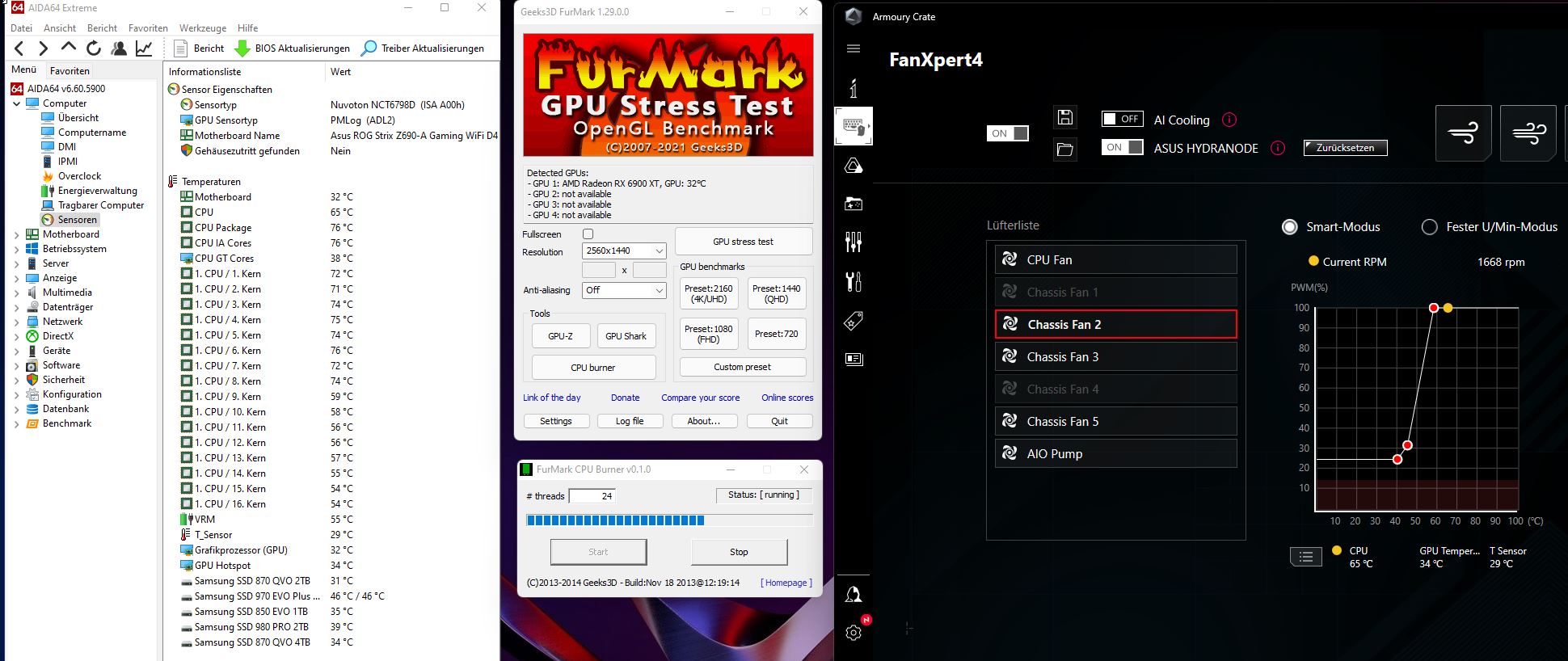Open Ansicht menu in AIDA64
1568x661 pixels.
coord(60,27)
